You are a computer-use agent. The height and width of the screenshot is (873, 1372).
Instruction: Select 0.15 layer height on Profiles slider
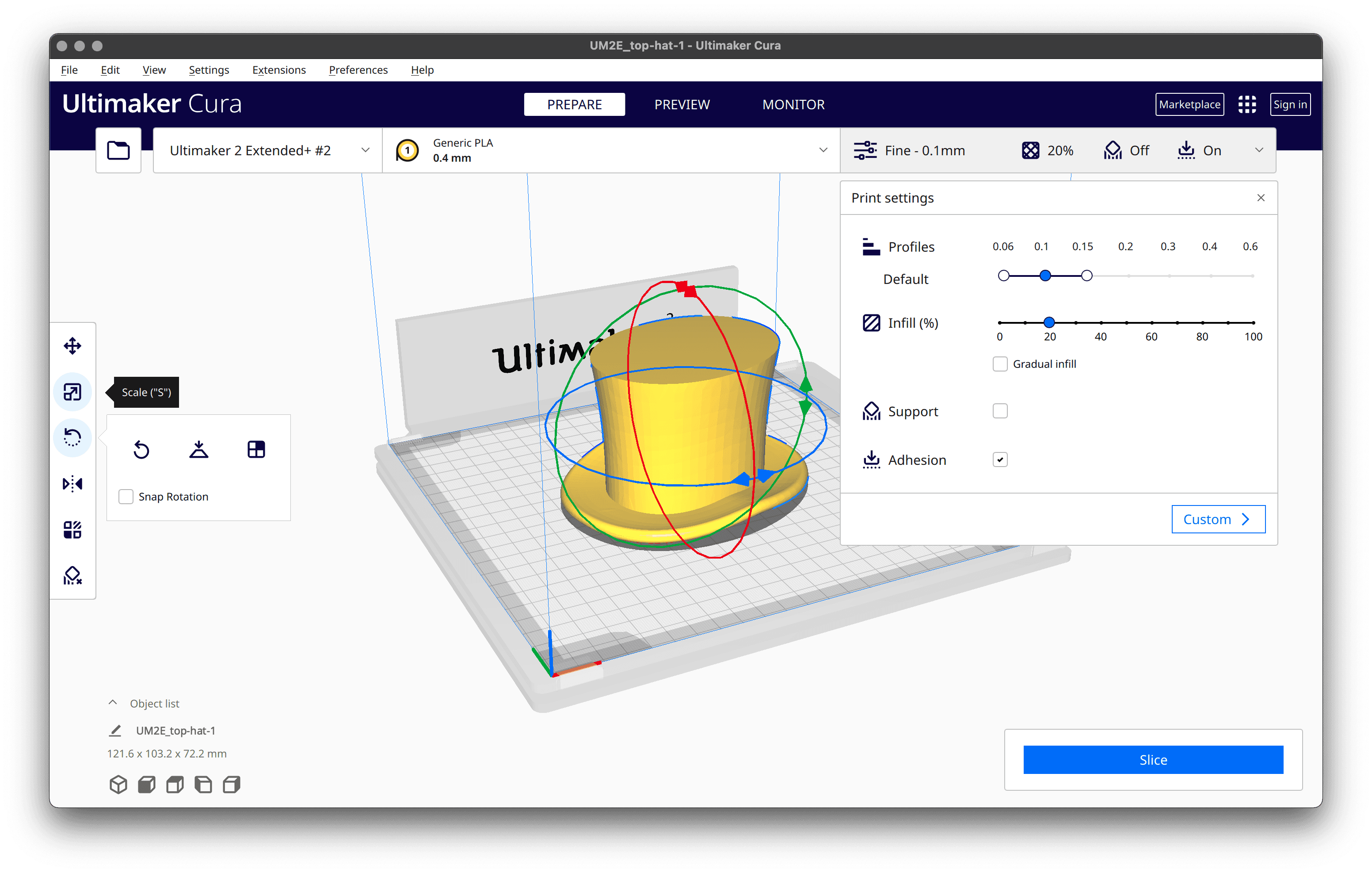pos(1086,276)
